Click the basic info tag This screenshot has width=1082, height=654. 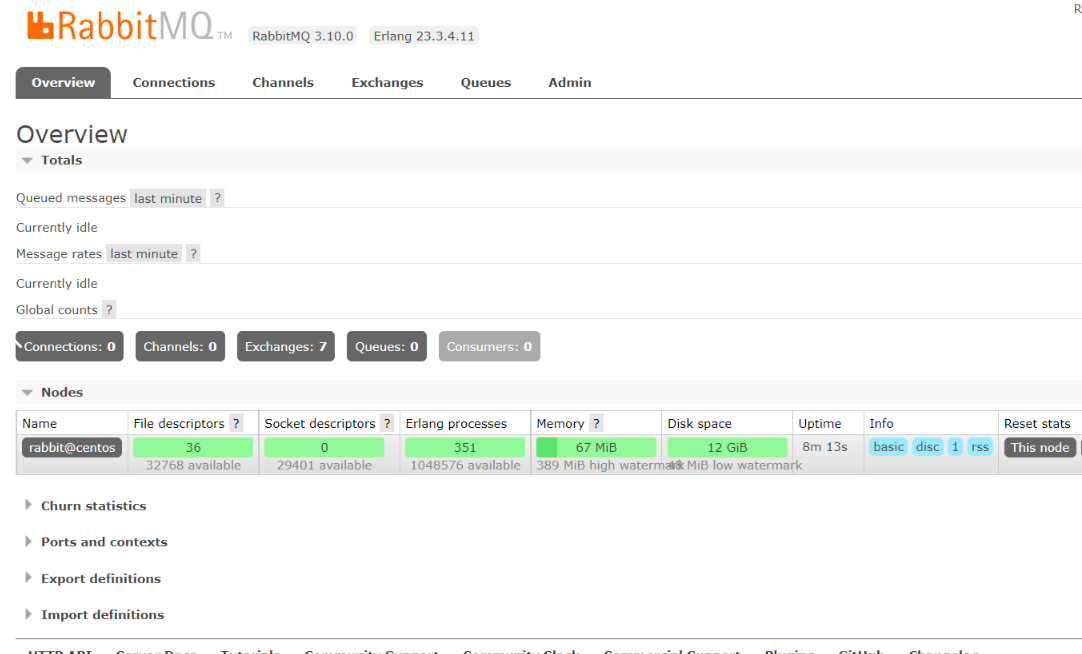888,446
